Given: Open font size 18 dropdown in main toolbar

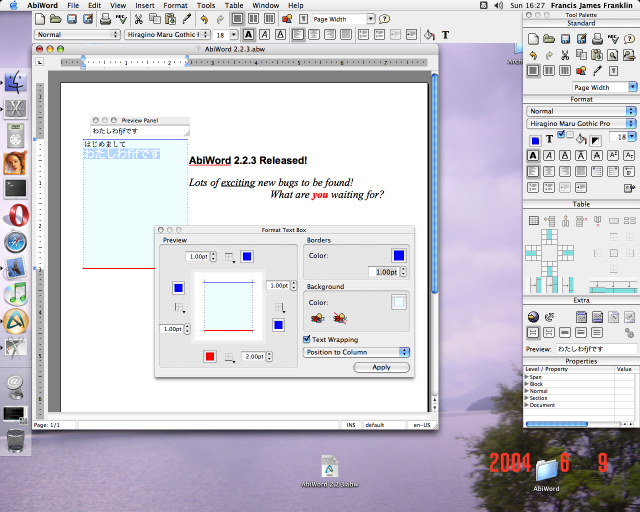Looking at the screenshot, I should (234, 35).
